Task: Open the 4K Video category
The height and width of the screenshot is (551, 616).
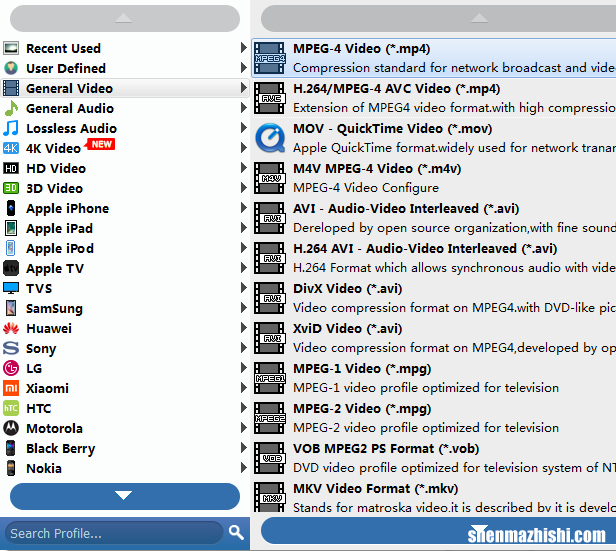Action: pos(53,148)
